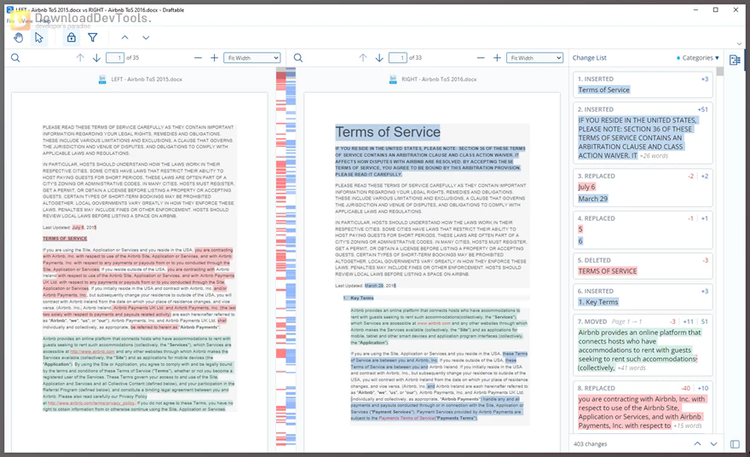Select the hand pan tool
750x457 pixels.
tap(18, 38)
